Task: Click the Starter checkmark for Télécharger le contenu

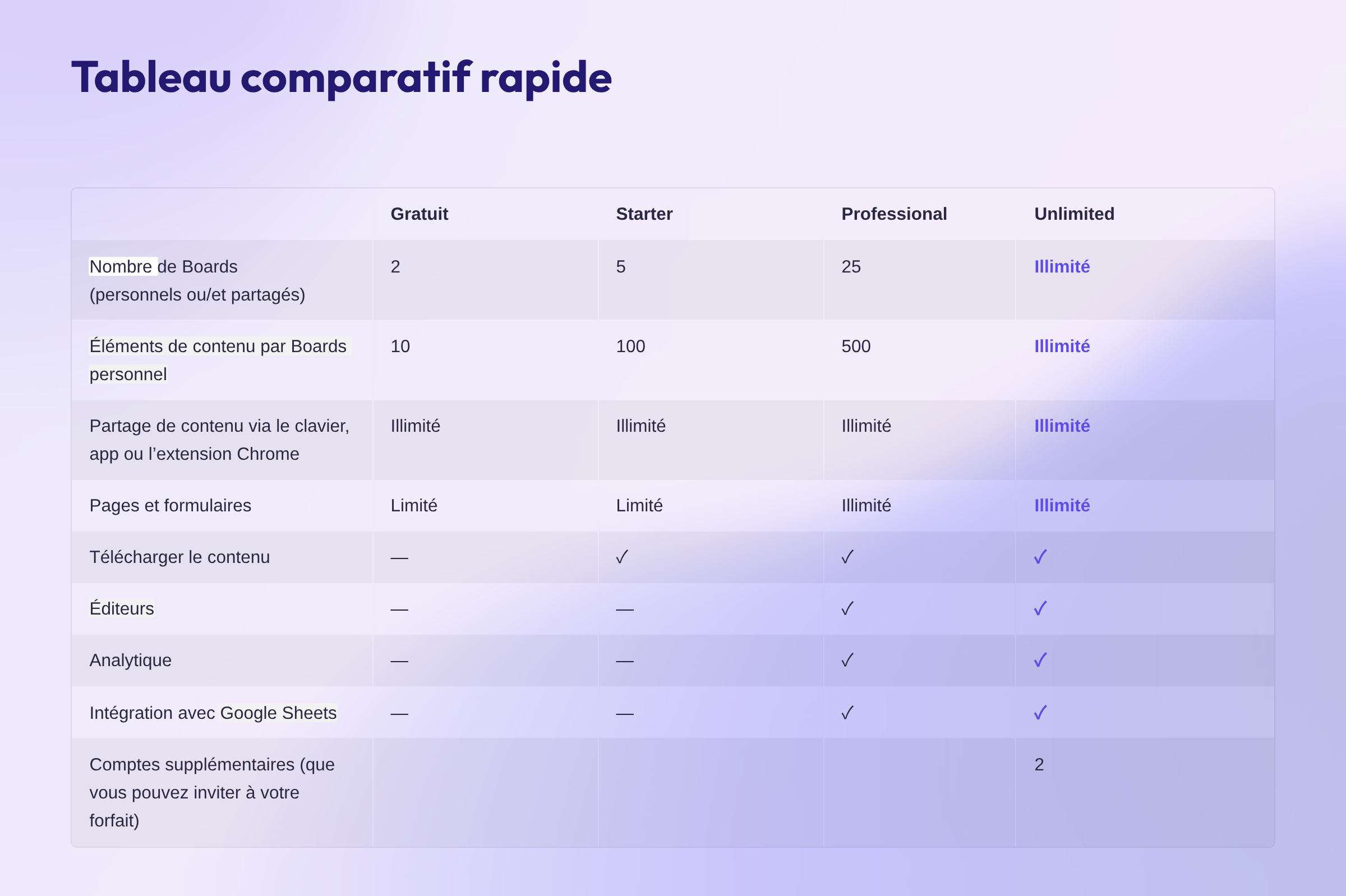Action: click(623, 557)
